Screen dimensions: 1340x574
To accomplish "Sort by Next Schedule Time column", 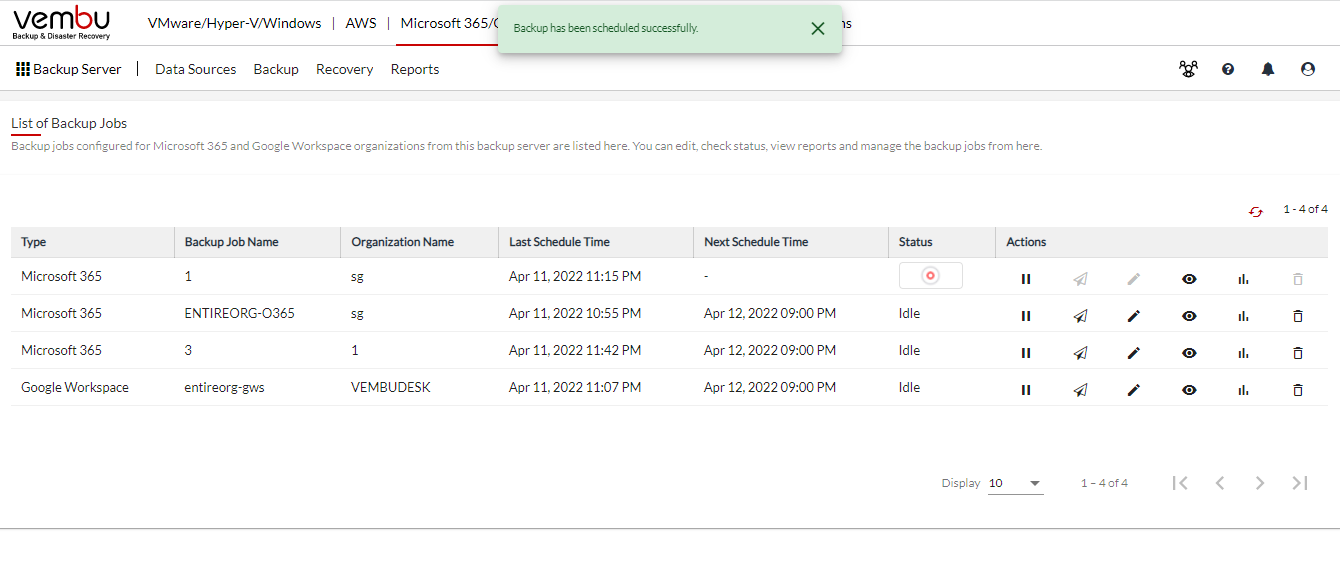I will (756, 242).
